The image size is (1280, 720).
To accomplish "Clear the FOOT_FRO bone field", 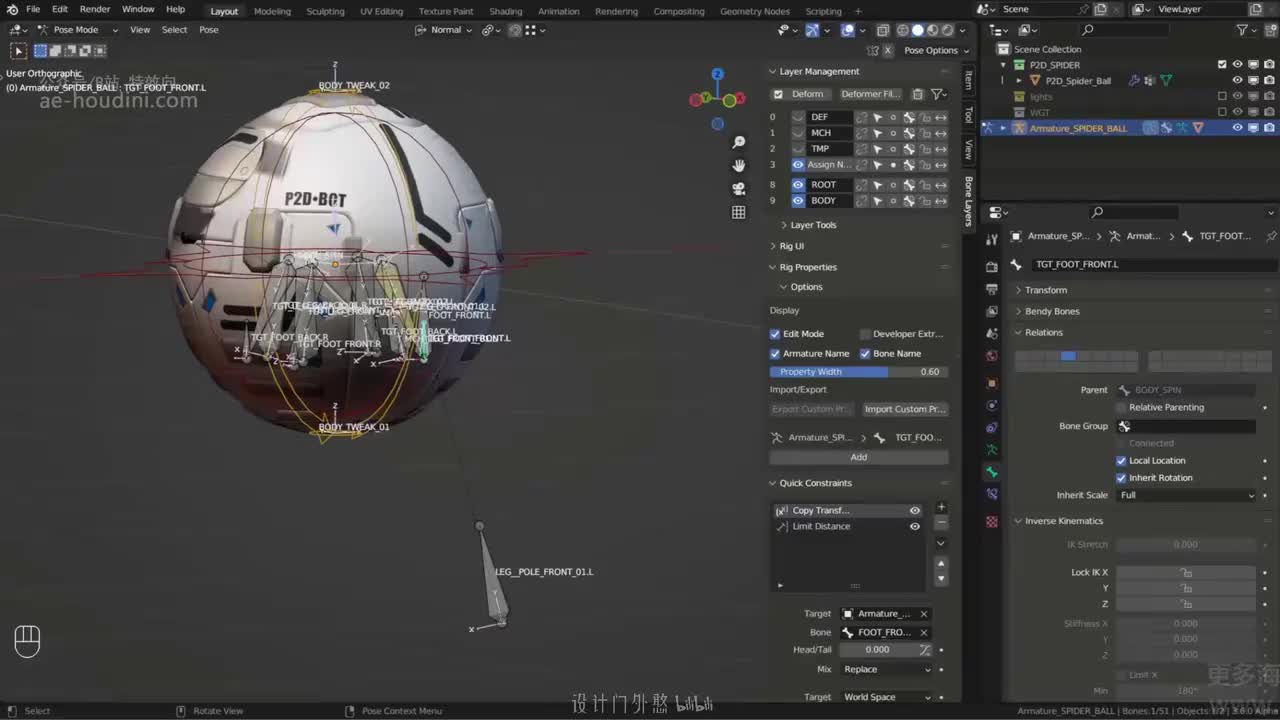I will click(924, 632).
